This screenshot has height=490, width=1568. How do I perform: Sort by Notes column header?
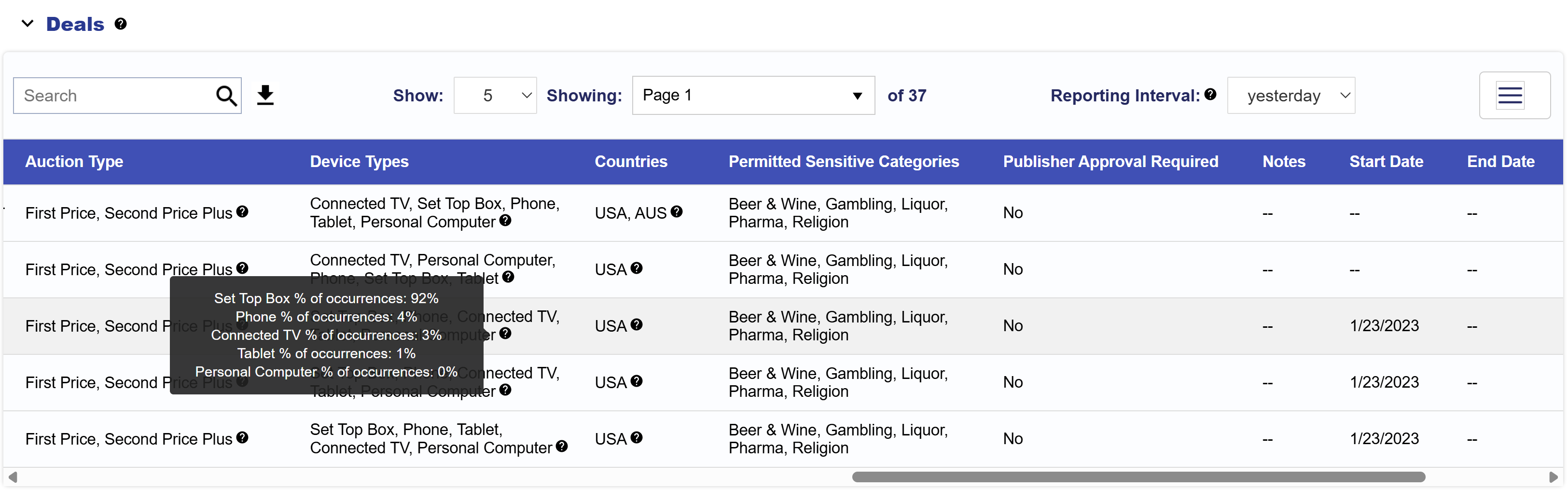coord(1284,161)
